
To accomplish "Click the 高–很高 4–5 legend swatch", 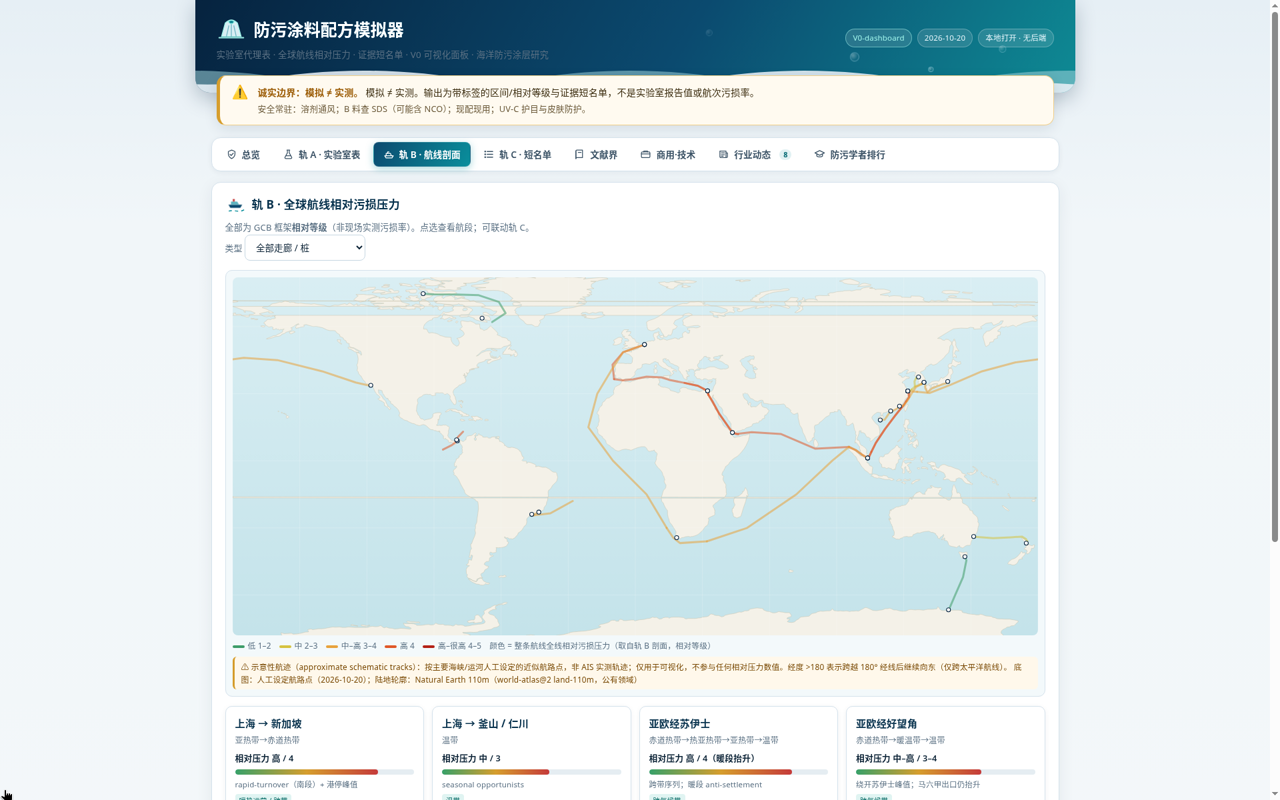I will (428, 646).
